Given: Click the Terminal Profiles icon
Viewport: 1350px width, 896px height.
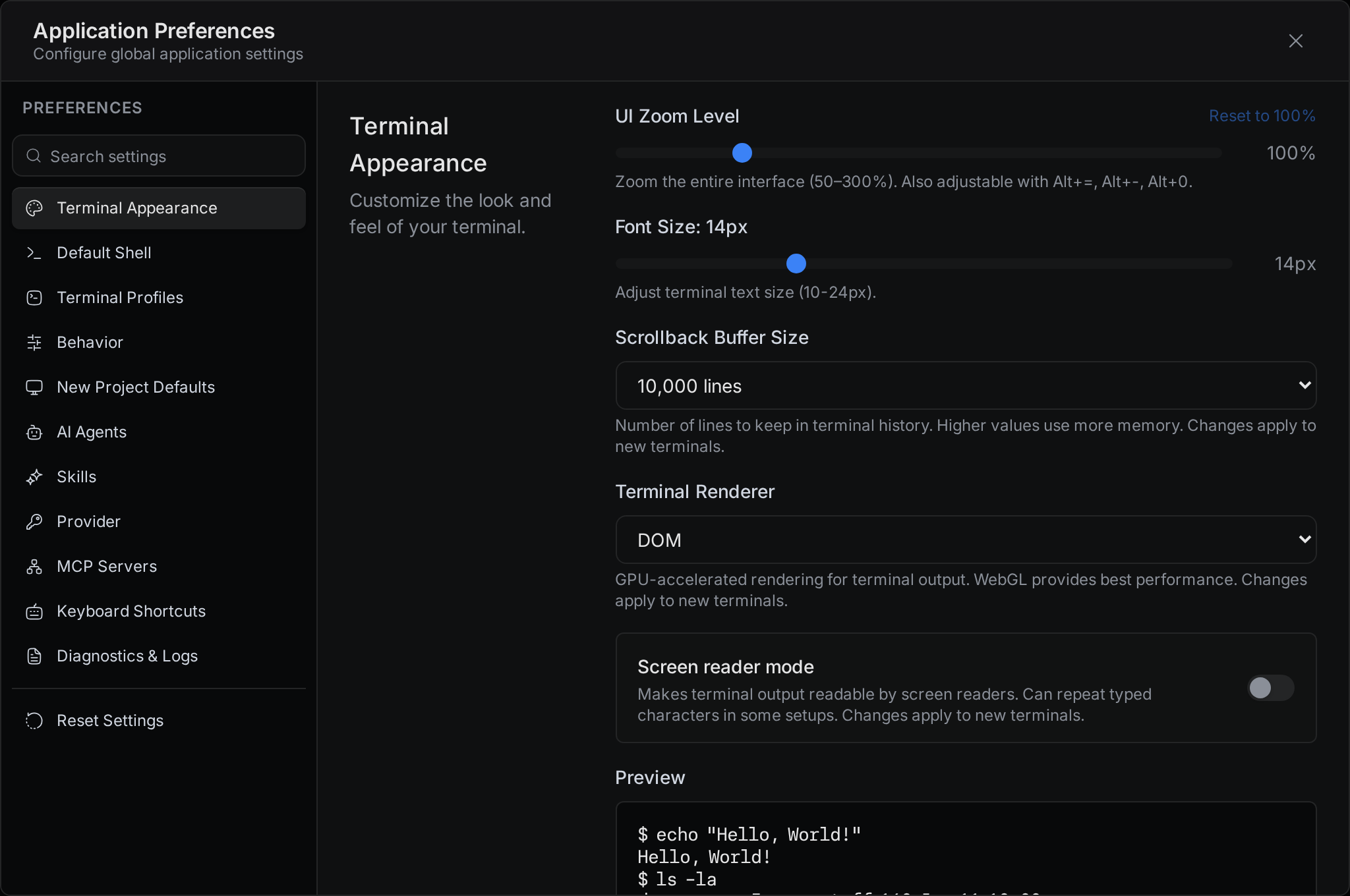Looking at the screenshot, I should pos(34,298).
